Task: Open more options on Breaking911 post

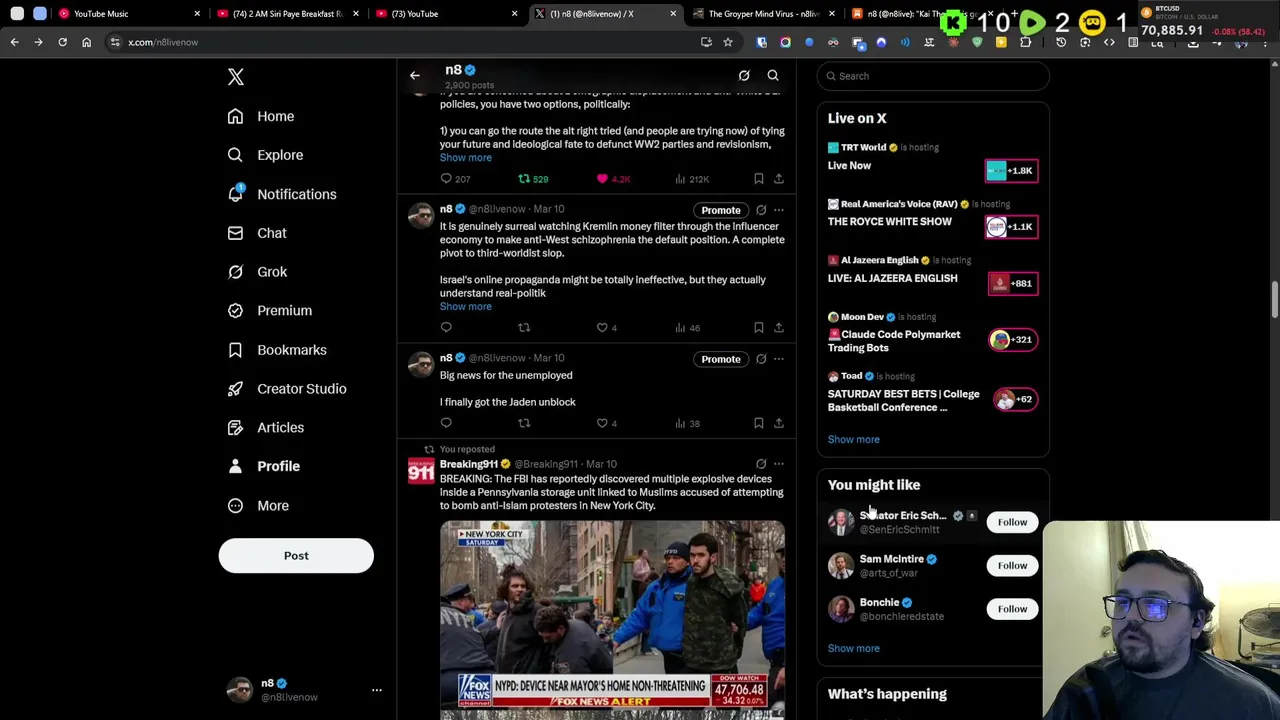Action: click(x=779, y=464)
